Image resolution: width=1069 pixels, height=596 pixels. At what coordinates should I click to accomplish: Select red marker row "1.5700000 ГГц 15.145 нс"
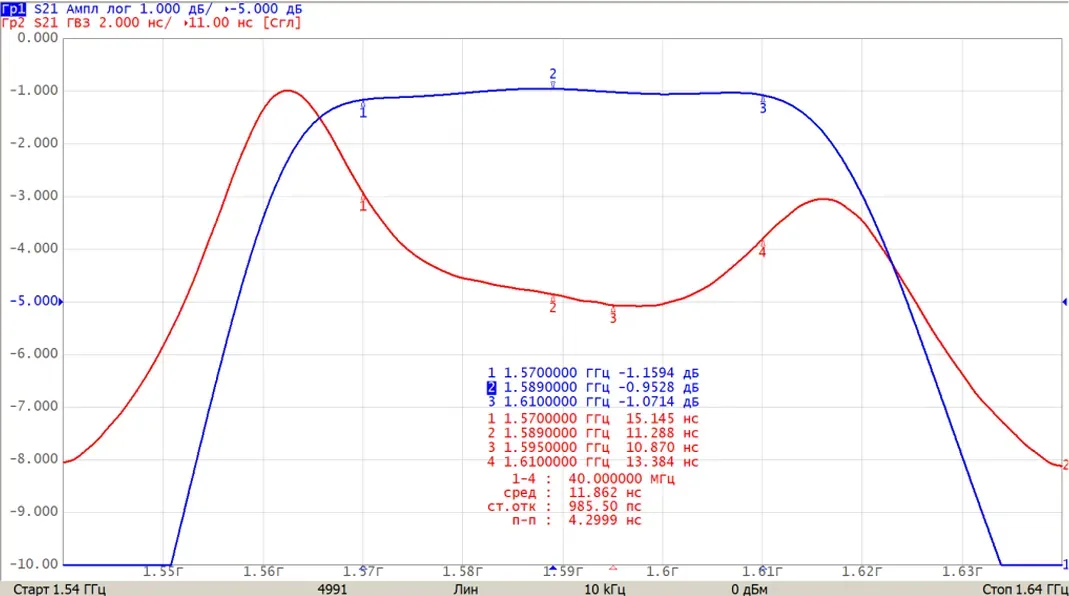(593, 419)
